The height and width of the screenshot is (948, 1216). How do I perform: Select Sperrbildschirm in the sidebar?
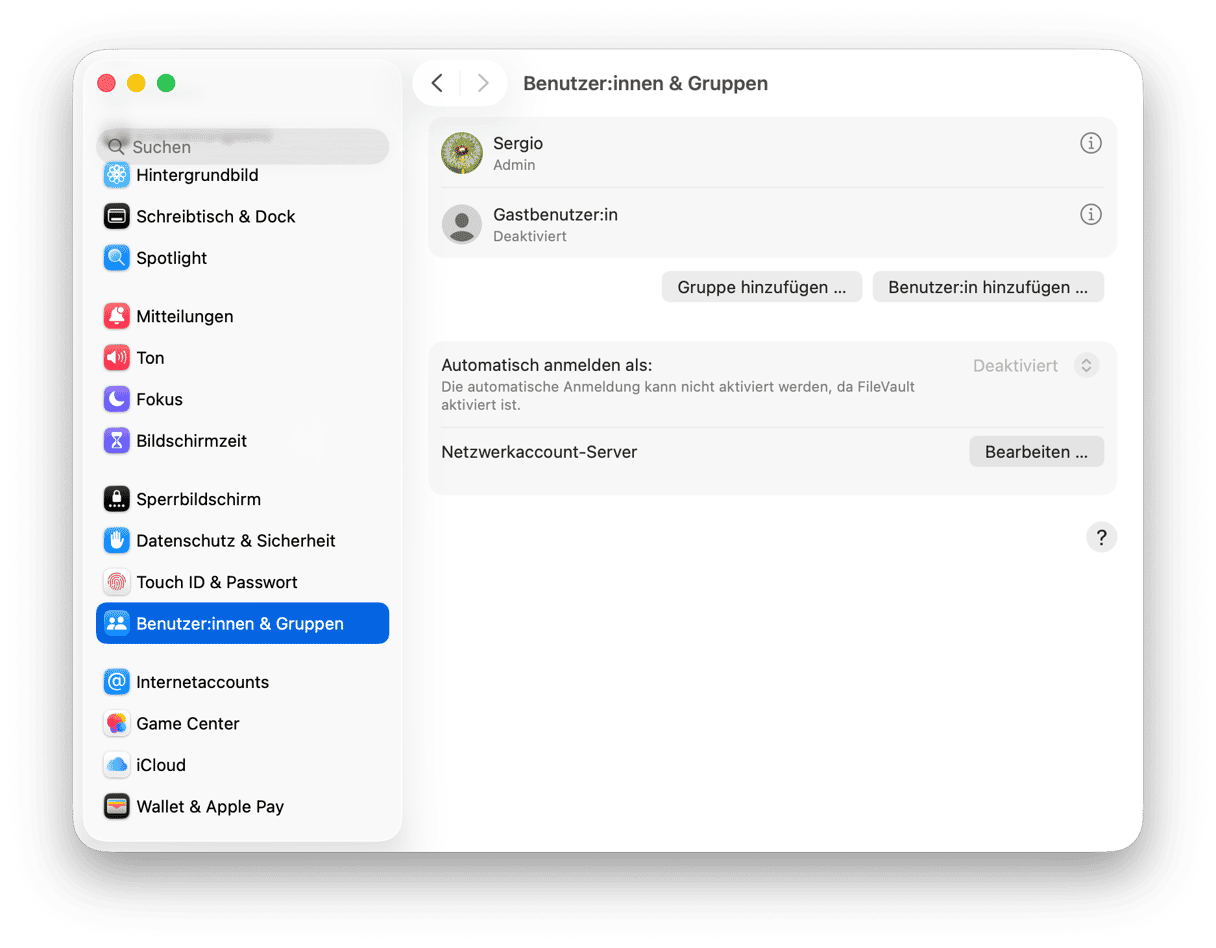point(198,499)
